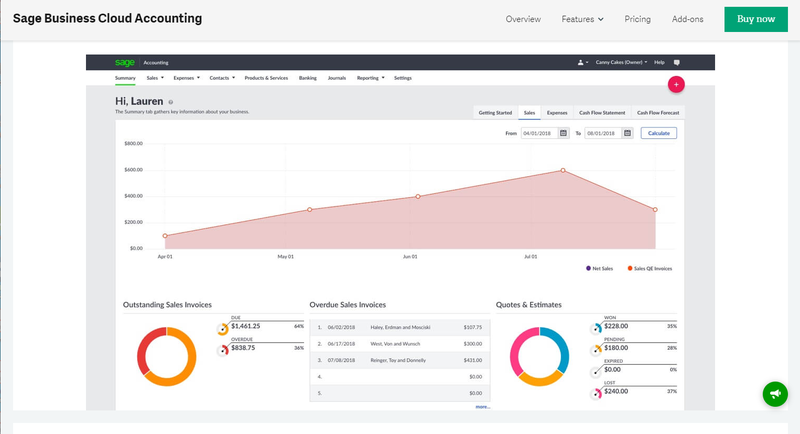The image size is (800, 434).
Task: Click the chat bubble icon beside Help
Action: click(x=677, y=62)
